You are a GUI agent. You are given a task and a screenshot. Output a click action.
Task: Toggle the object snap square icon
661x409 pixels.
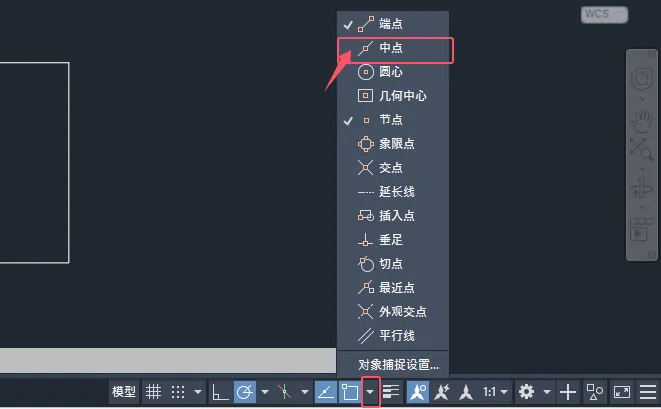click(x=349, y=392)
